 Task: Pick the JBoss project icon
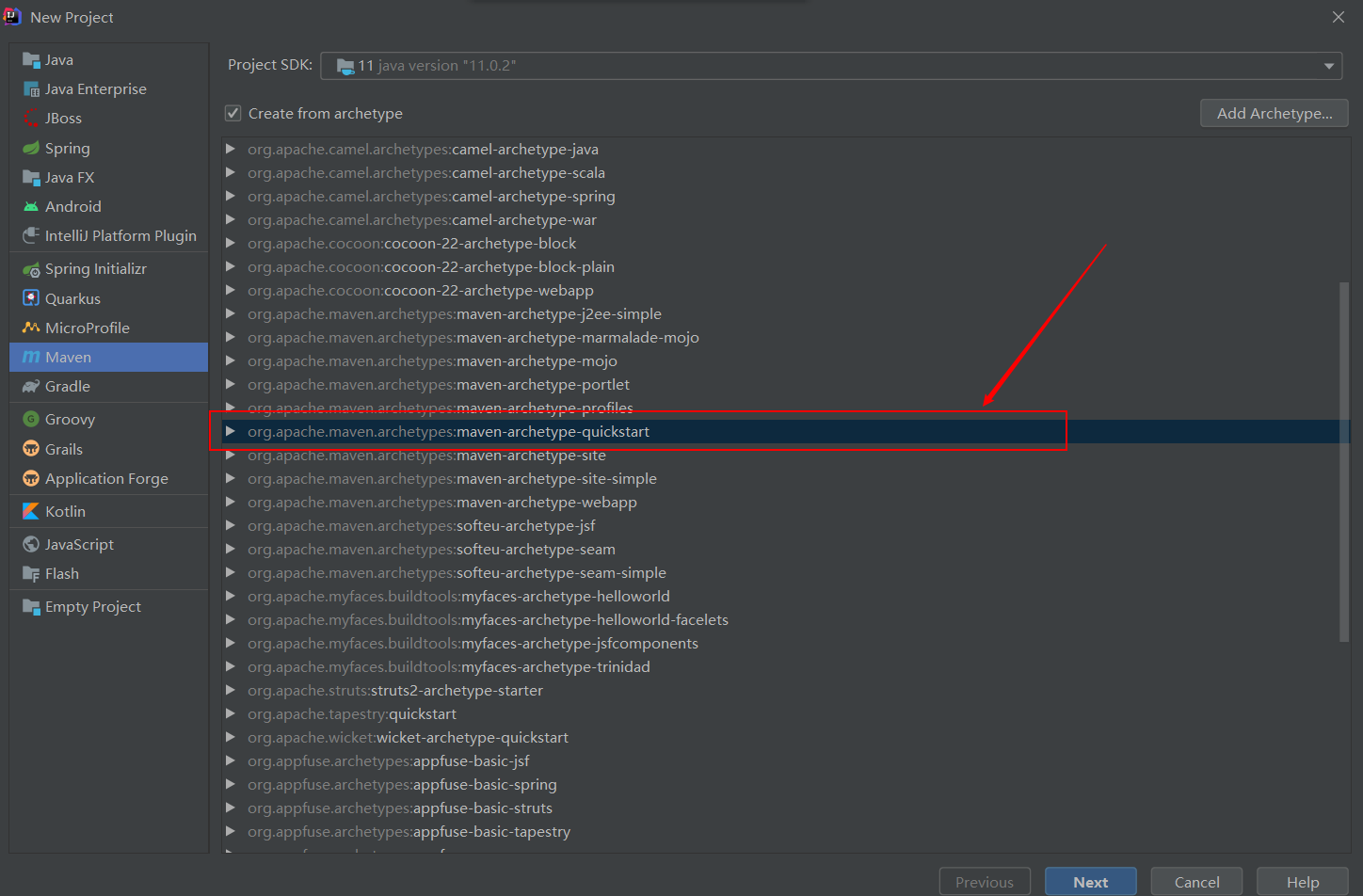pyautogui.click(x=31, y=119)
